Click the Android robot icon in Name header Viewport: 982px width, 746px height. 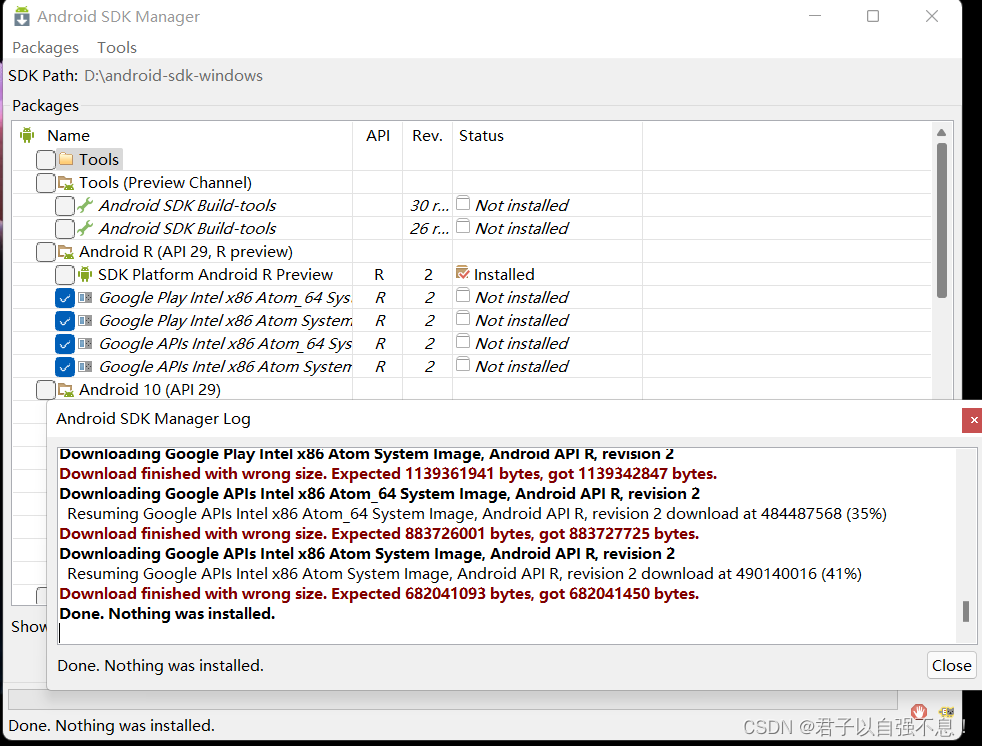click(x=27, y=135)
